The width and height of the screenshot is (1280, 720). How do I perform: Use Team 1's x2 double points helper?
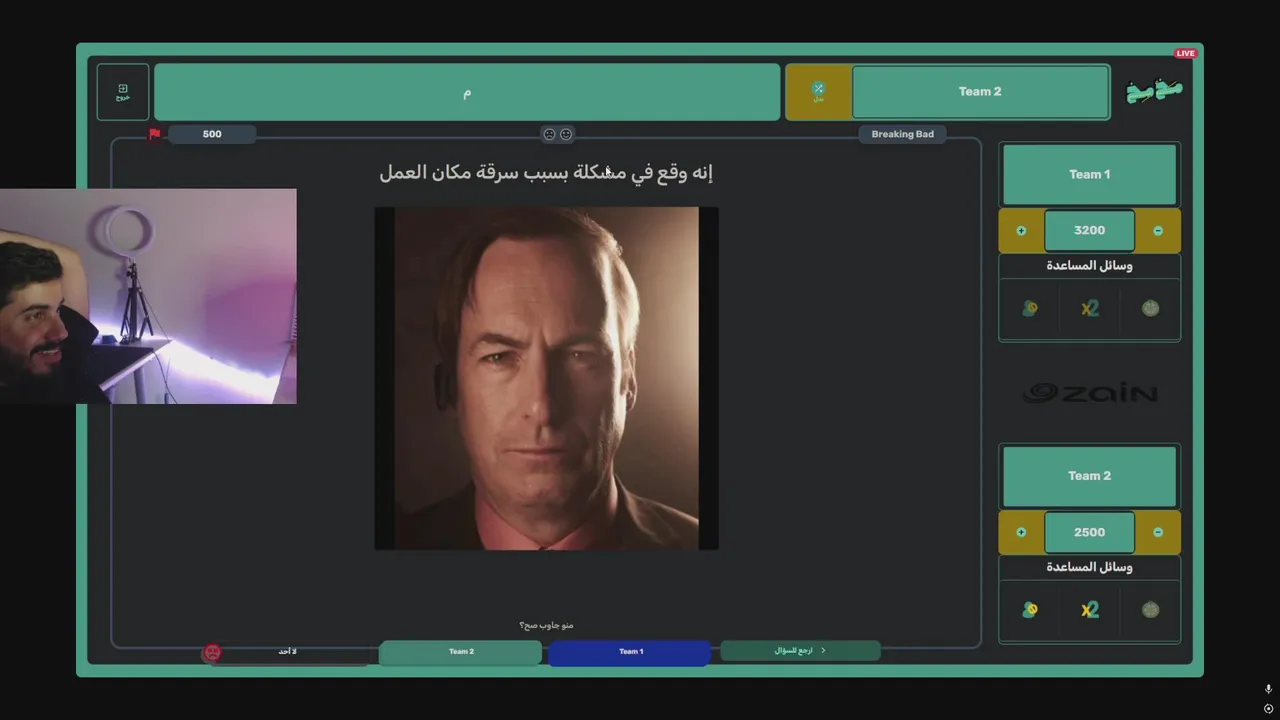[x=1090, y=309]
